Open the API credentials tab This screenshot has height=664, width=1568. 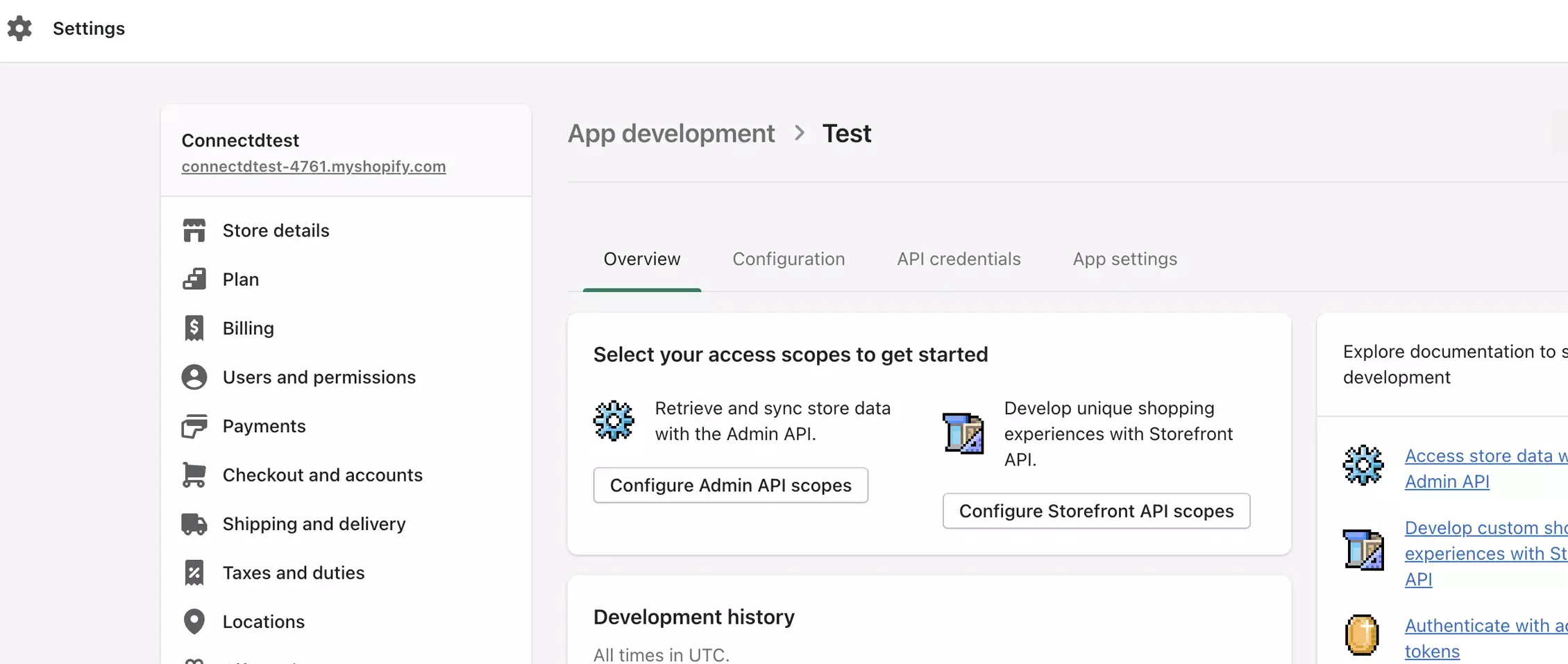(x=959, y=259)
